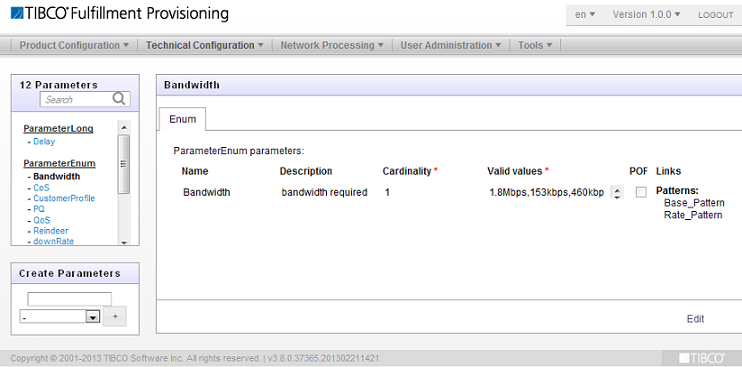Image resolution: width=742 pixels, height=367 pixels.
Task: Click the Valid values column header
Action: tap(515, 171)
